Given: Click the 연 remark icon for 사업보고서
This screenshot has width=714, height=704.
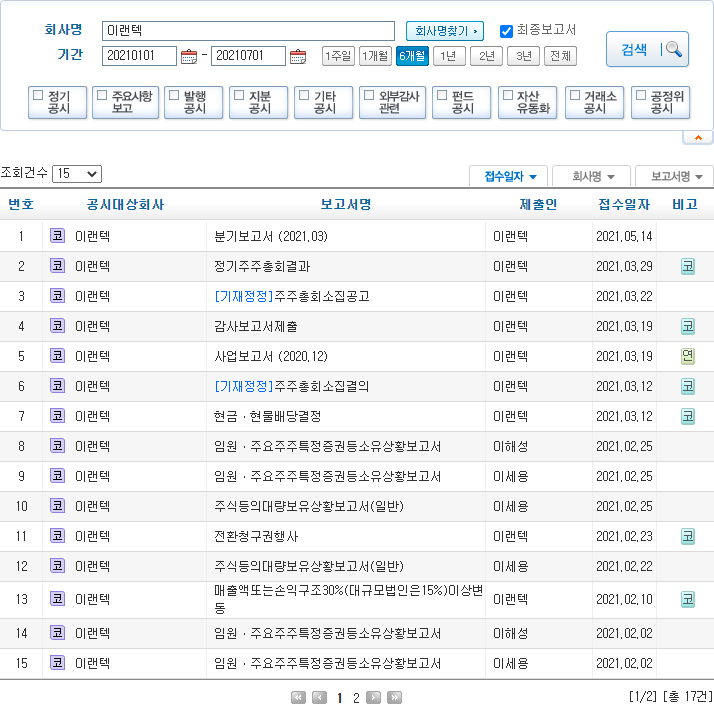Looking at the screenshot, I should coord(688,356).
